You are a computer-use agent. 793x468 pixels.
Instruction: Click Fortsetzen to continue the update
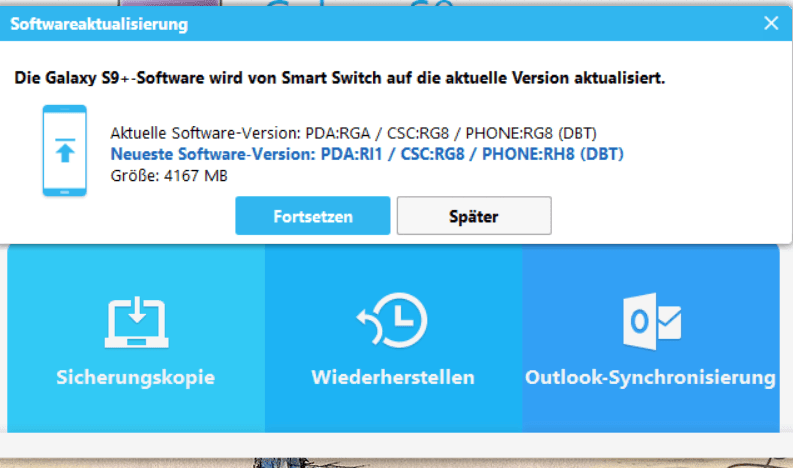[313, 216]
